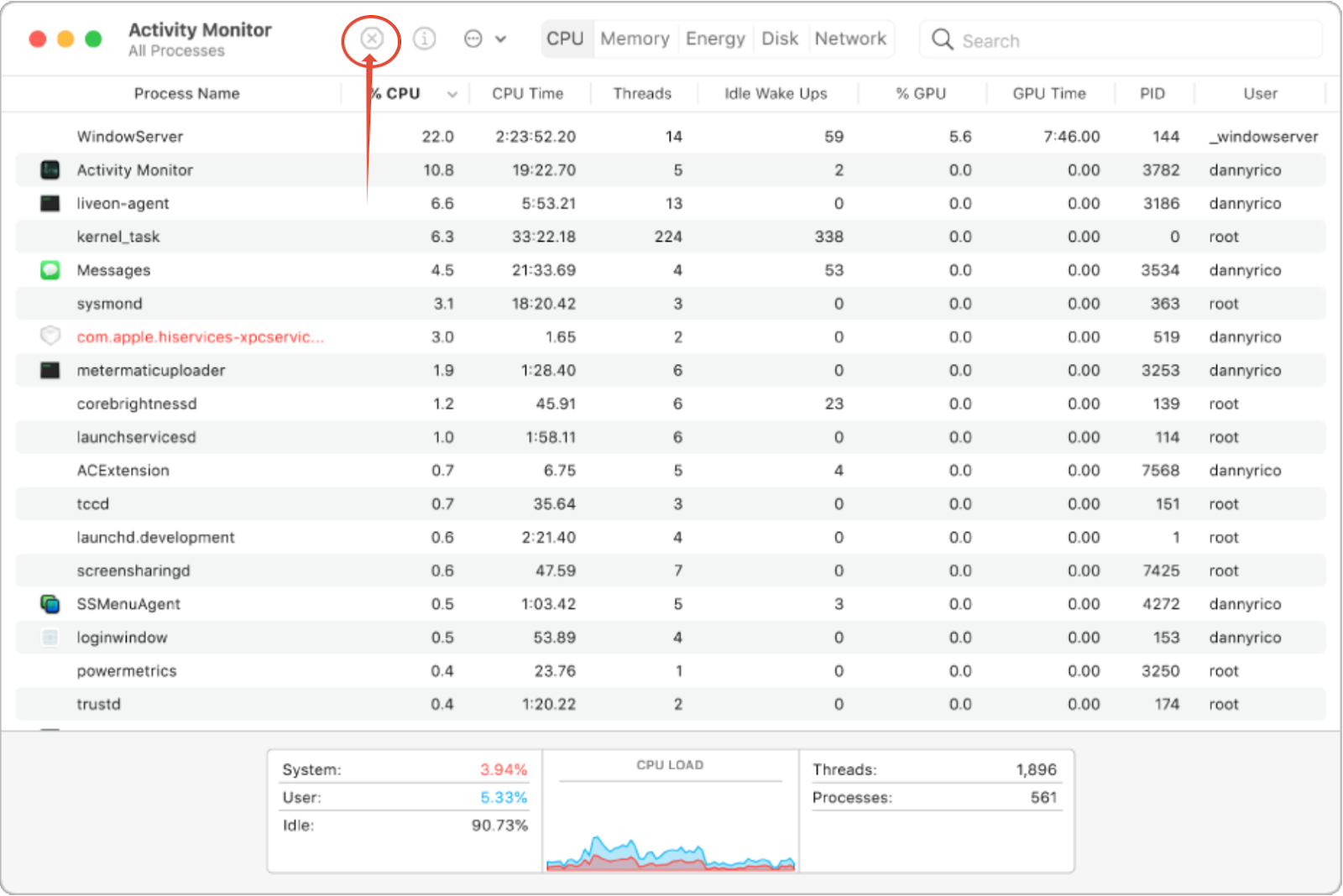Select the trustd process
The image size is (1343, 896).
coord(671,704)
